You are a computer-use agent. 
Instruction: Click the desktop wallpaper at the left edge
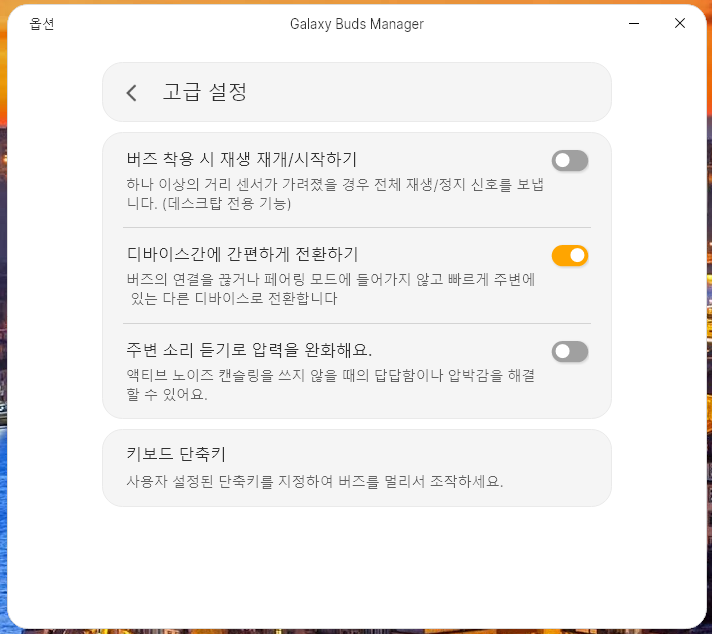coord(3,318)
